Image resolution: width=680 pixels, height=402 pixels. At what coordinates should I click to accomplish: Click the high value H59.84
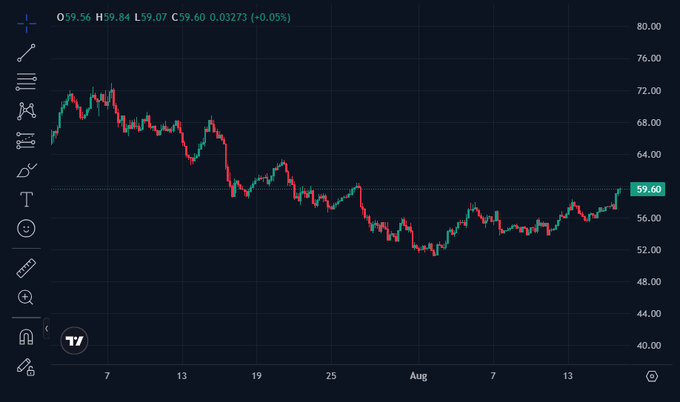[x=113, y=17]
